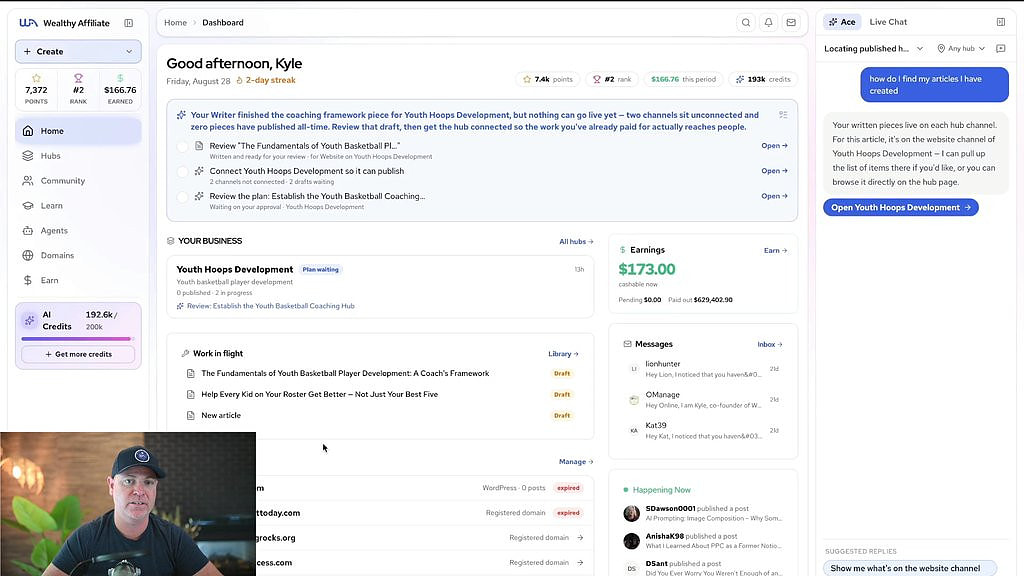Check the Review the plan task circle
The width and height of the screenshot is (1024, 576).
182,197
